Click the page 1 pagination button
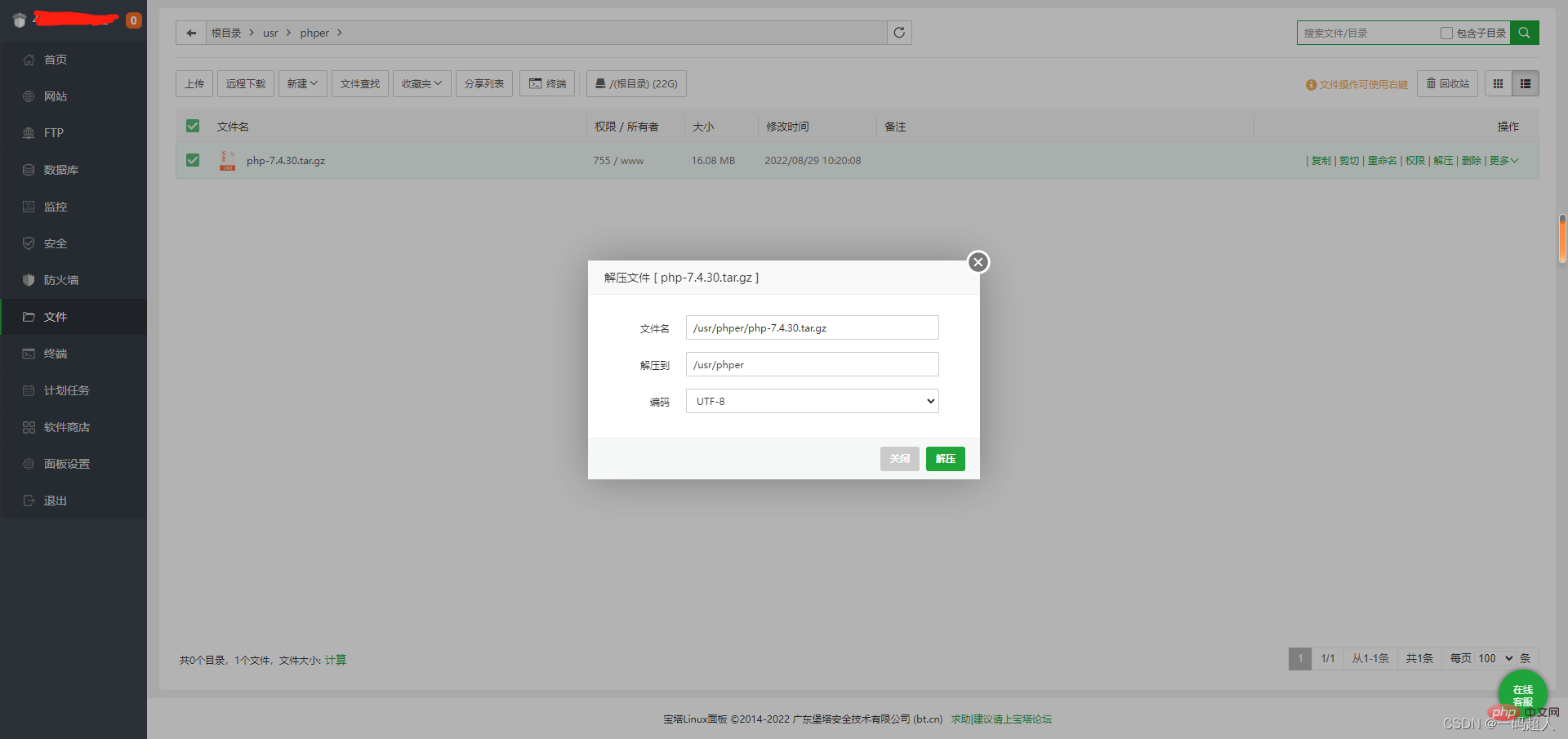Screen dimensions: 1568x739 (1300, 658)
